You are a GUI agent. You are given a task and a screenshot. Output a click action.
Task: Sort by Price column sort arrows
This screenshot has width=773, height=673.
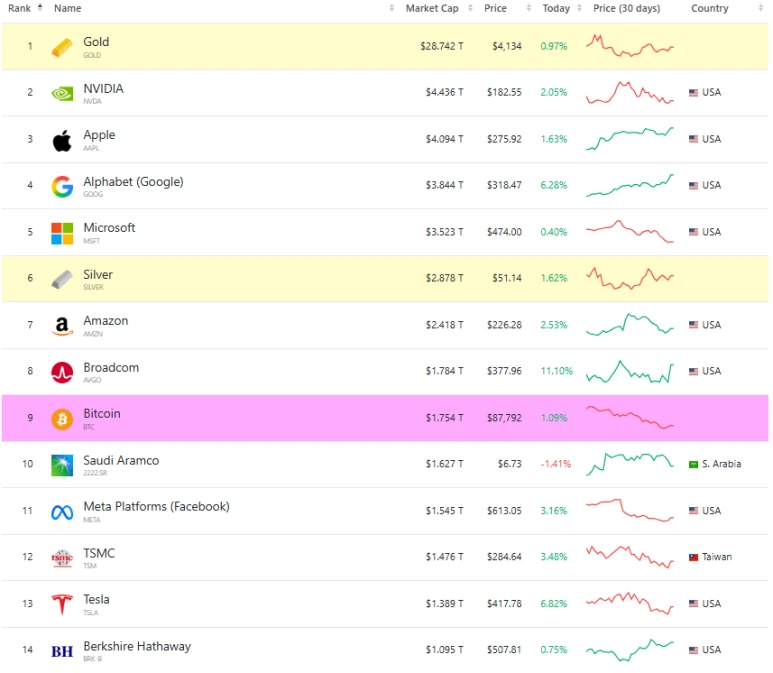click(528, 8)
